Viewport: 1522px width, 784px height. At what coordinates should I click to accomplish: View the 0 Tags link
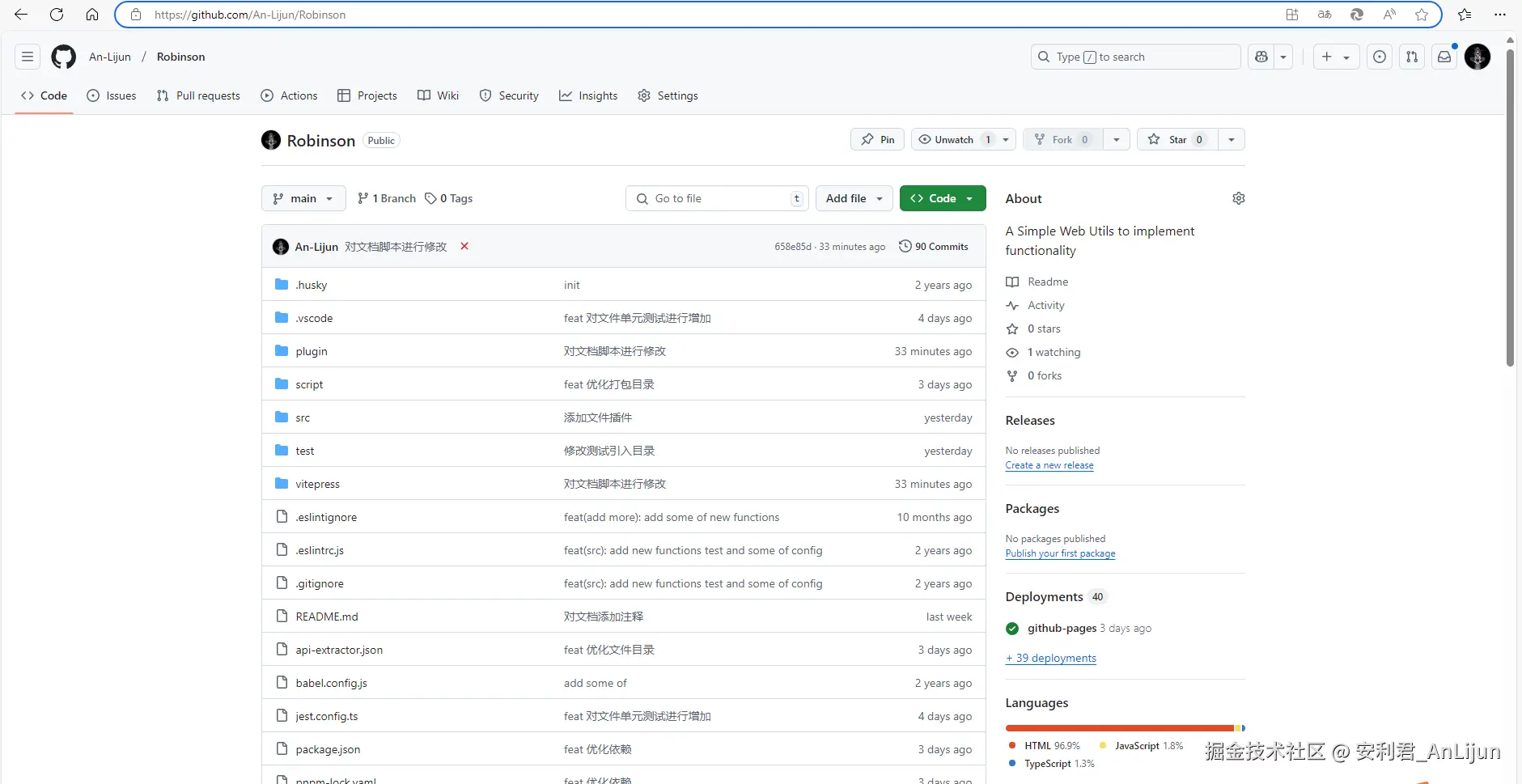(449, 198)
